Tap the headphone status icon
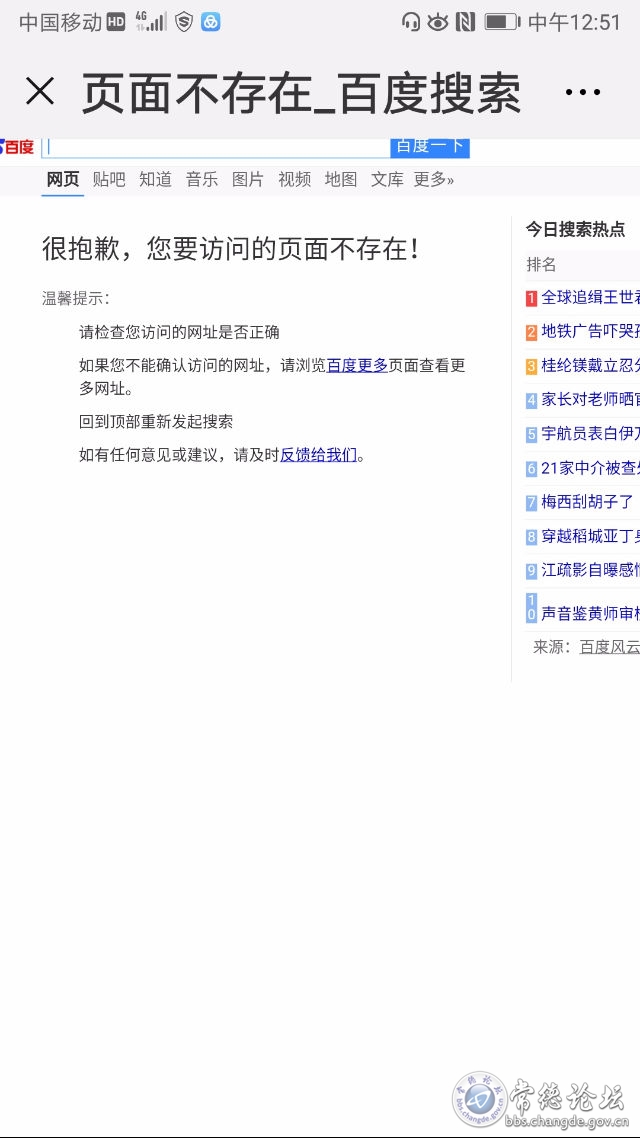Viewport: 640px width, 1138px height. pyautogui.click(x=411, y=22)
